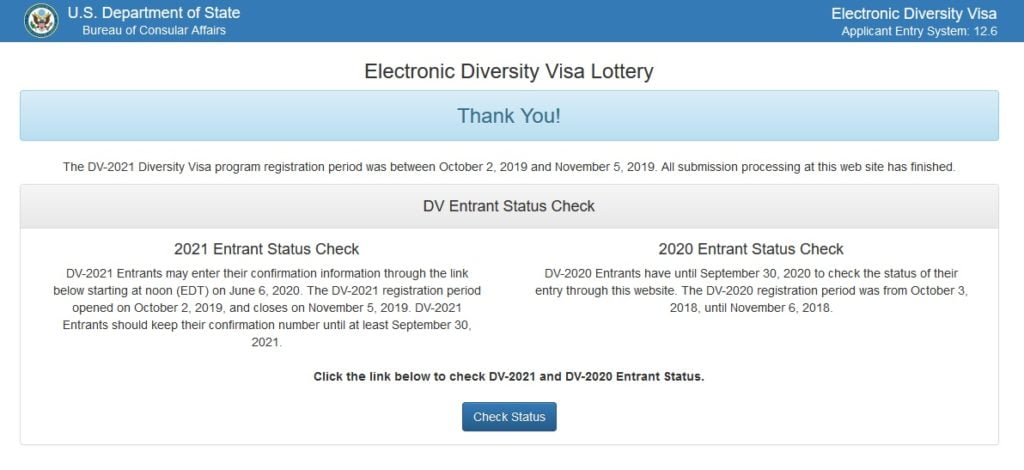1024x470 pixels.
Task: Click the DV Entrant Status Check panel header
Action: [509, 206]
